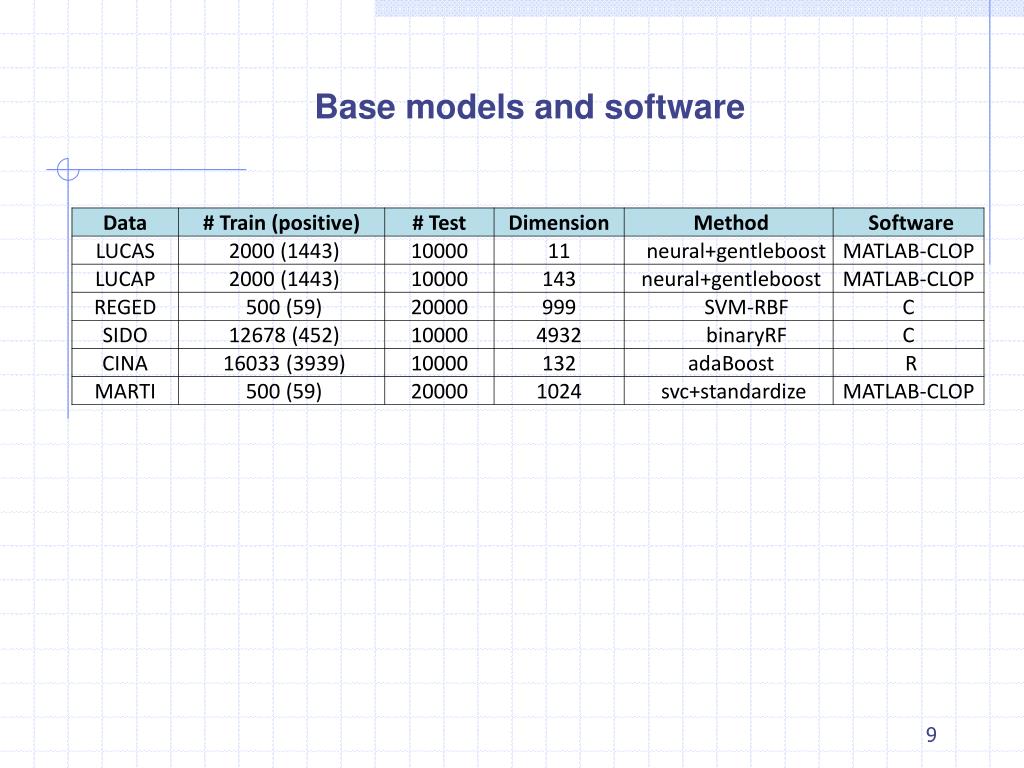The image size is (1024, 768).
Task: Click the dimension value '132'
Action: click(559, 363)
